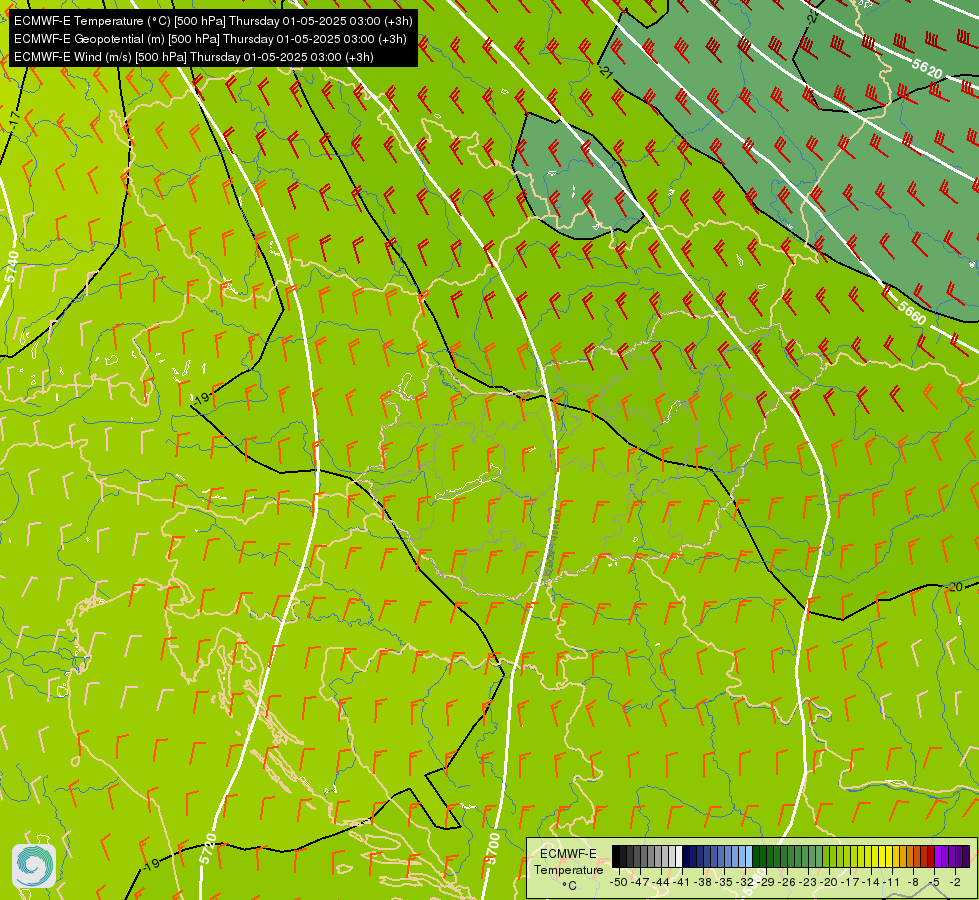This screenshot has height=900, width=979.
Task: Click the -32 value on the legend scale
Action: (x=744, y=882)
